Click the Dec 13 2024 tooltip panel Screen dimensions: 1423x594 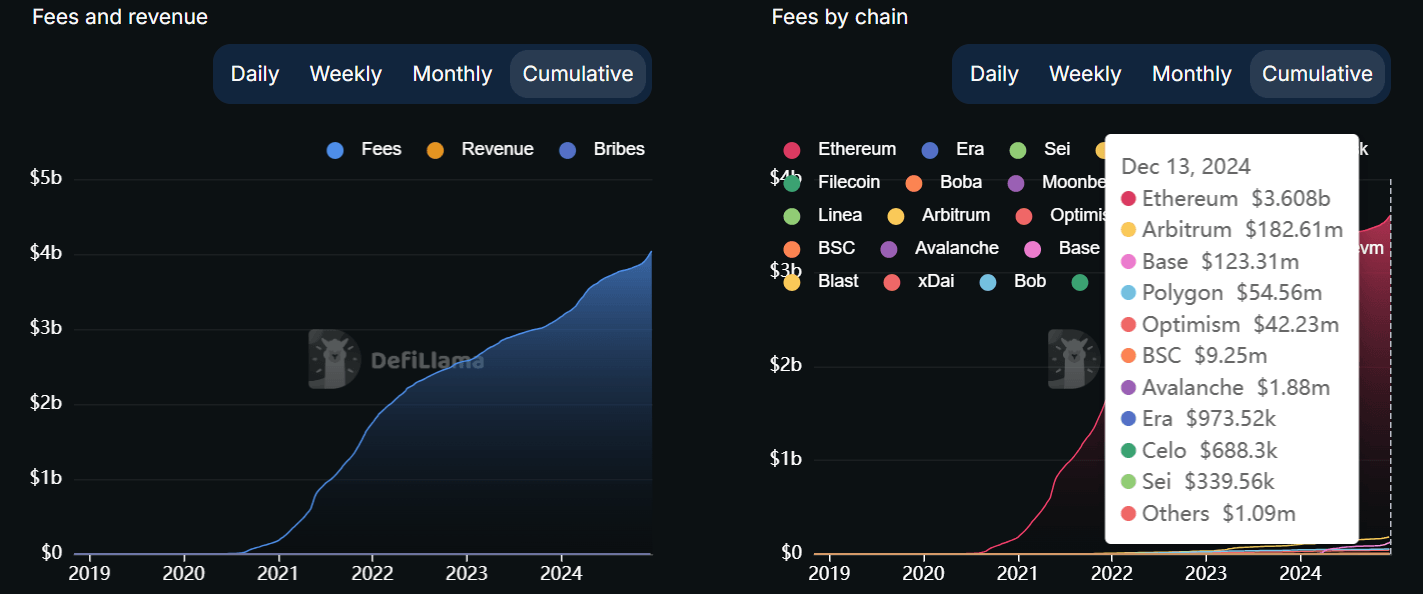1230,340
